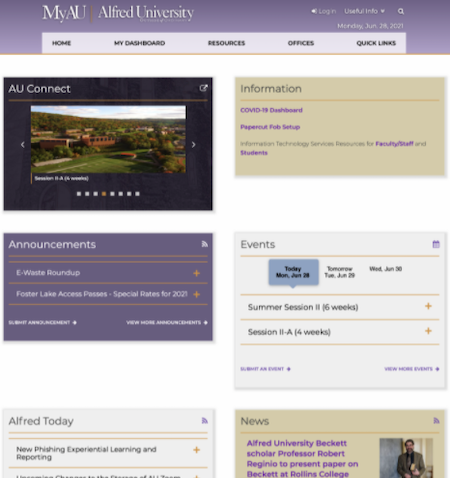Open the Useful Info dropdown
The height and width of the screenshot is (478, 450).
(x=364, y=11)
